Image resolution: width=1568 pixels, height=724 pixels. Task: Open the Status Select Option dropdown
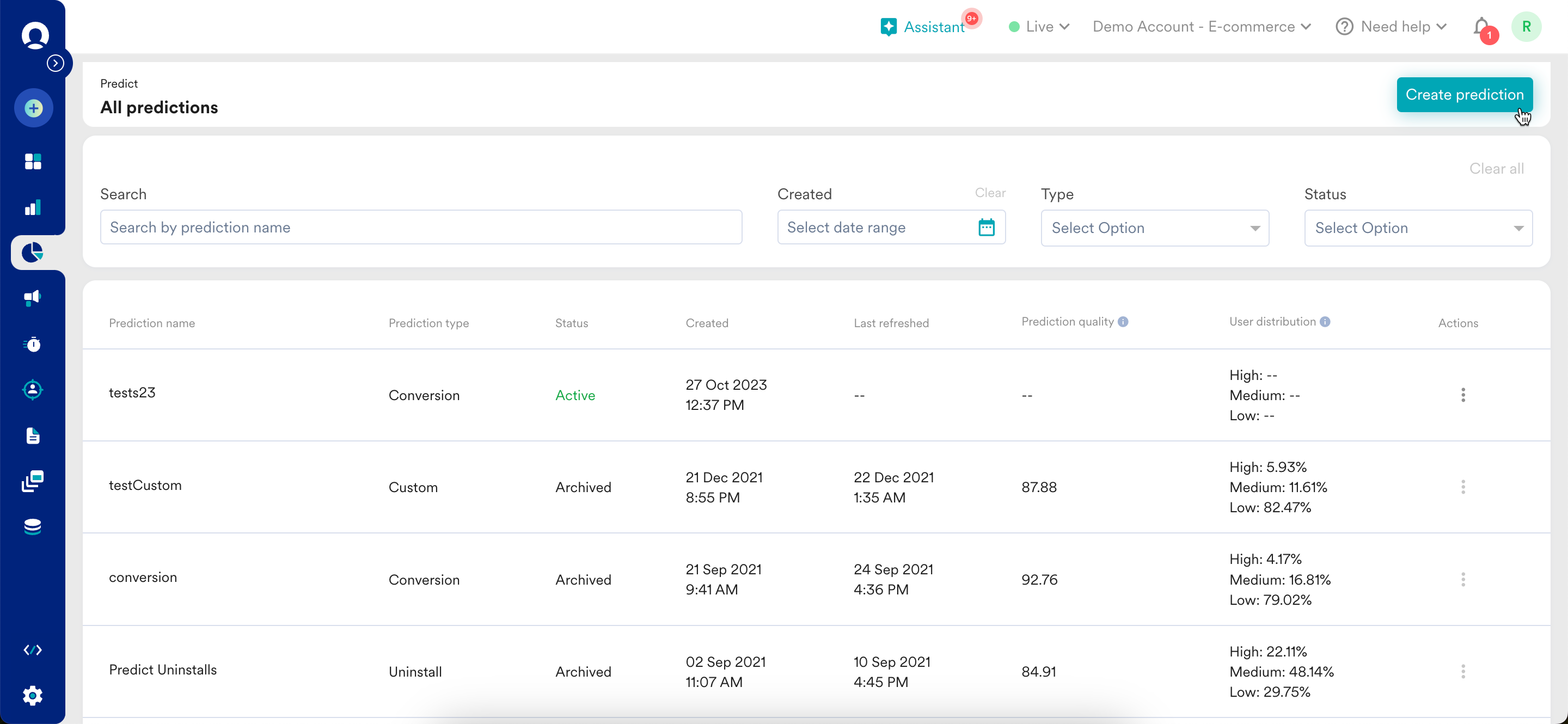pyautogui.click(x=1418, y=228)
